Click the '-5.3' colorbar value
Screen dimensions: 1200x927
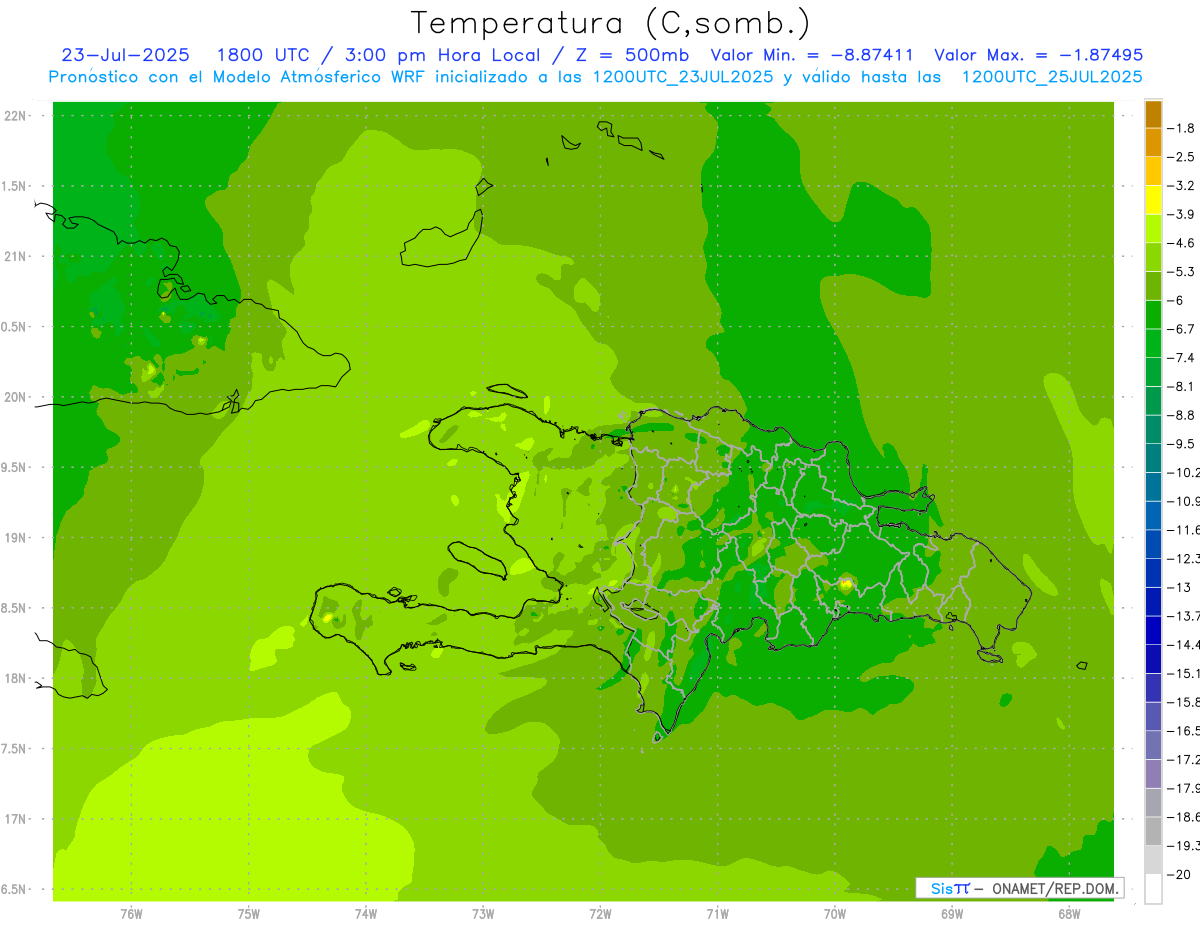click(x=1181, y=272)
